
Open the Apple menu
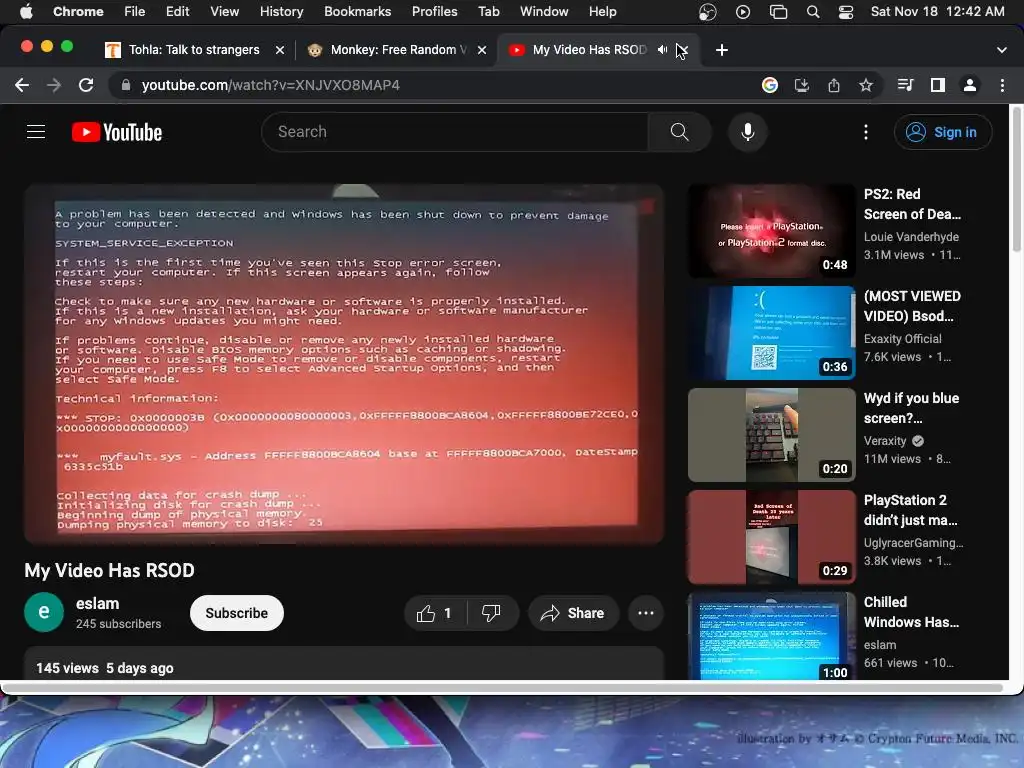(25, 11)
